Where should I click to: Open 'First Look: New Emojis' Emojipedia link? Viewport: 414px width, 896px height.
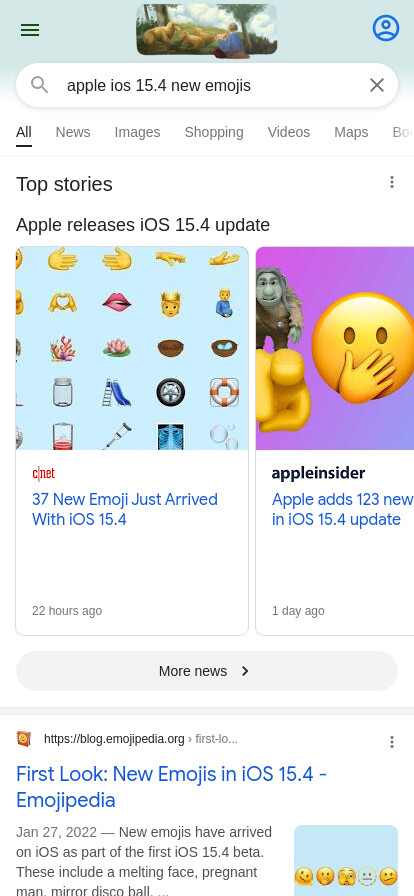pyautogui.click(x=172, y=787)
